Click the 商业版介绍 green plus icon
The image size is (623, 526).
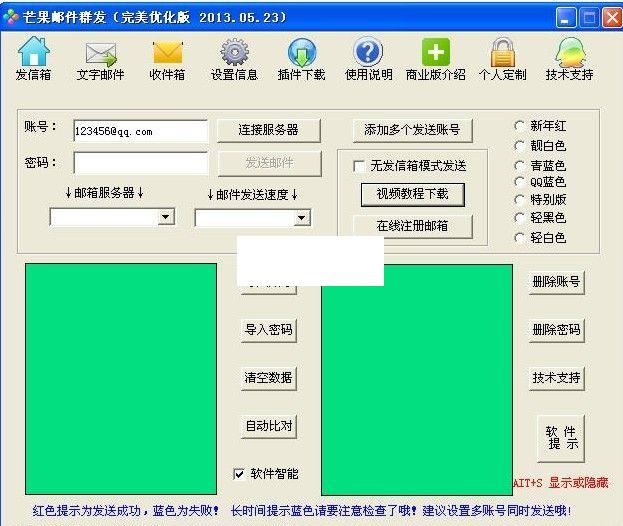pyautogui.click(x=435, y=53)
